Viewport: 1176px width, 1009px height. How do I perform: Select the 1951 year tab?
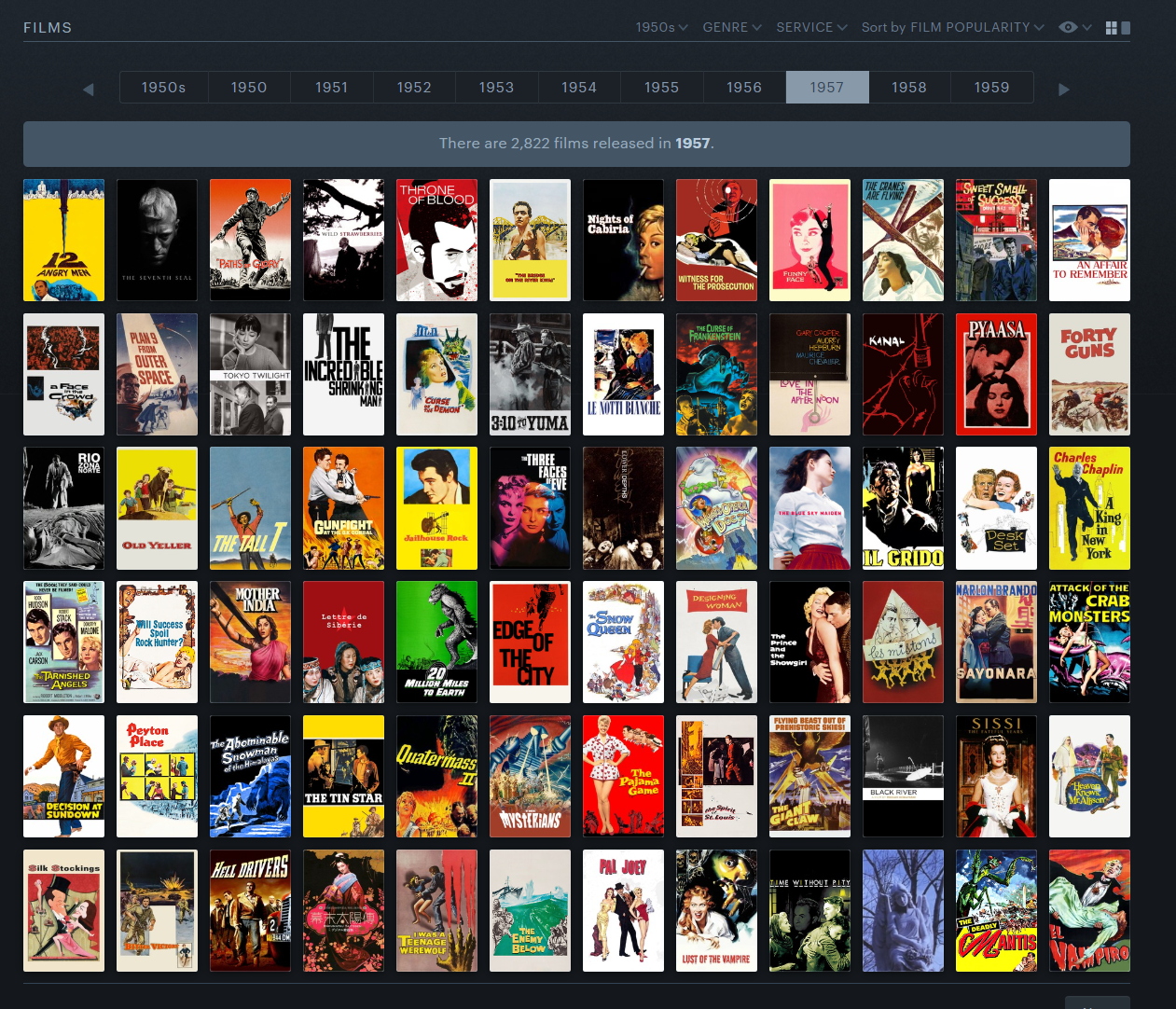(x=331, y=88)
